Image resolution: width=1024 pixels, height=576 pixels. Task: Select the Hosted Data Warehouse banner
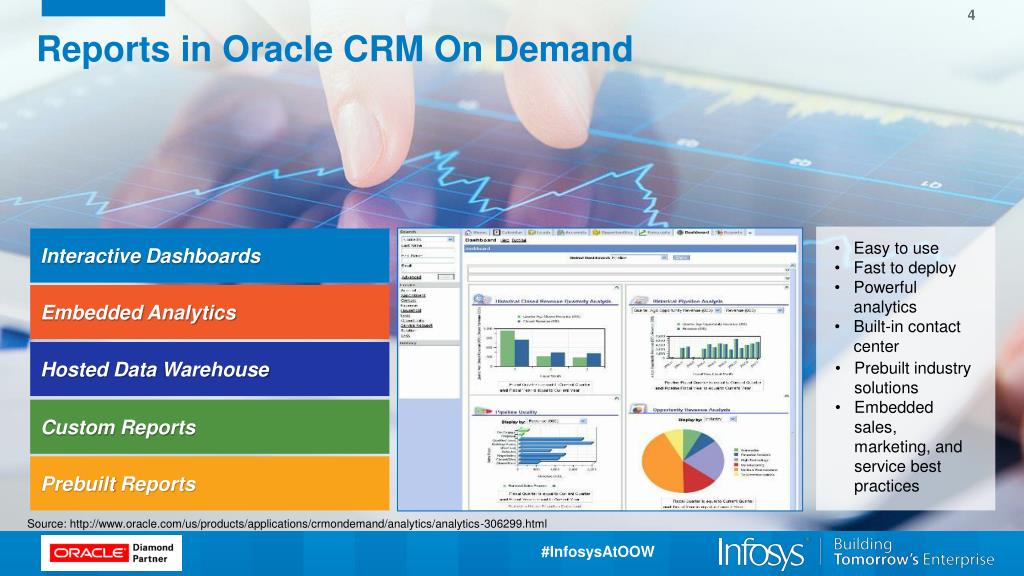[x=210, y=369]
